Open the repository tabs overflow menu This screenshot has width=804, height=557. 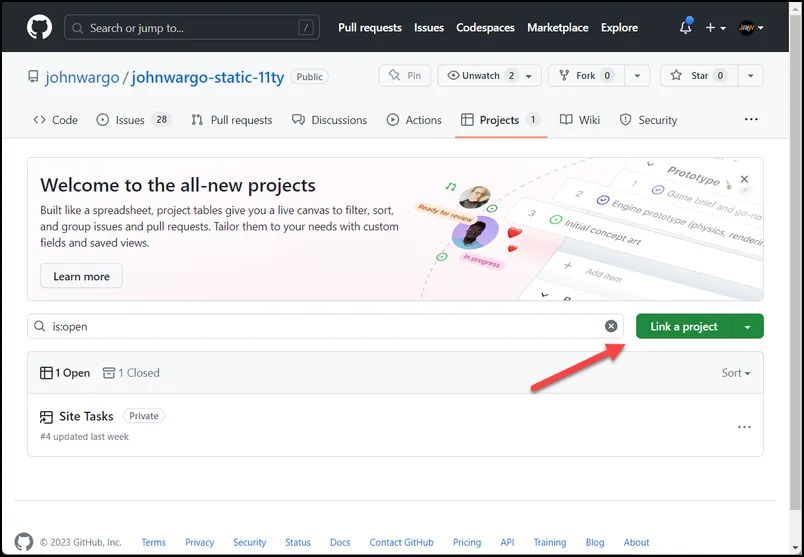(751, 120)
